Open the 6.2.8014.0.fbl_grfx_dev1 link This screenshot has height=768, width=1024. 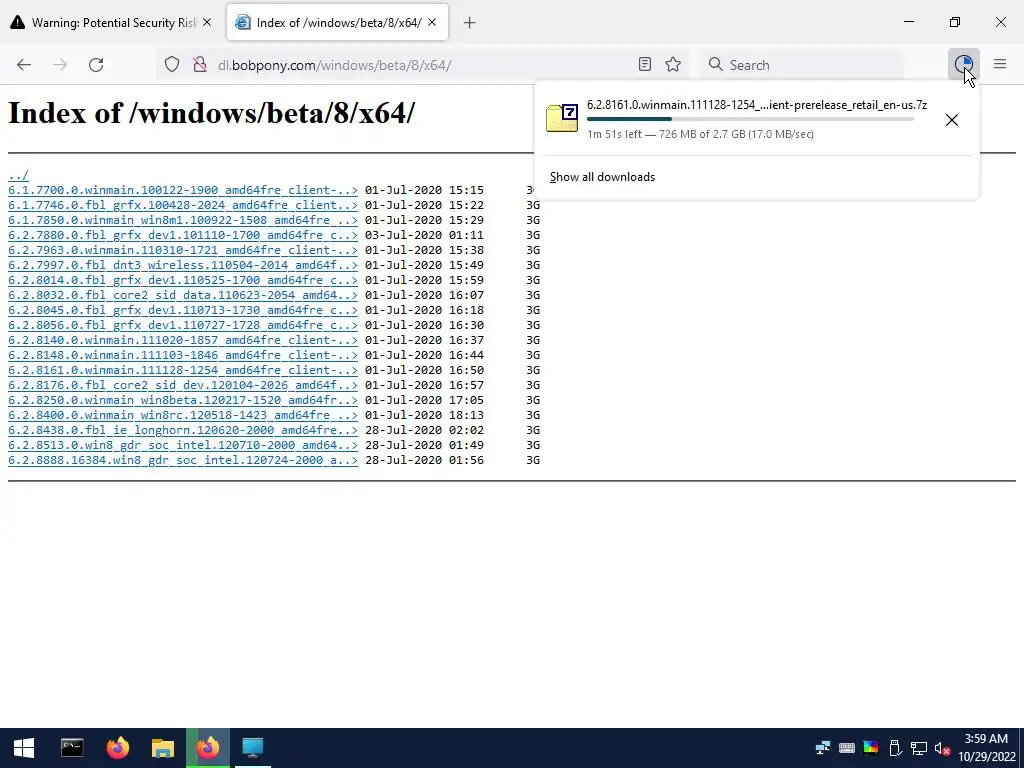[183, 280]
